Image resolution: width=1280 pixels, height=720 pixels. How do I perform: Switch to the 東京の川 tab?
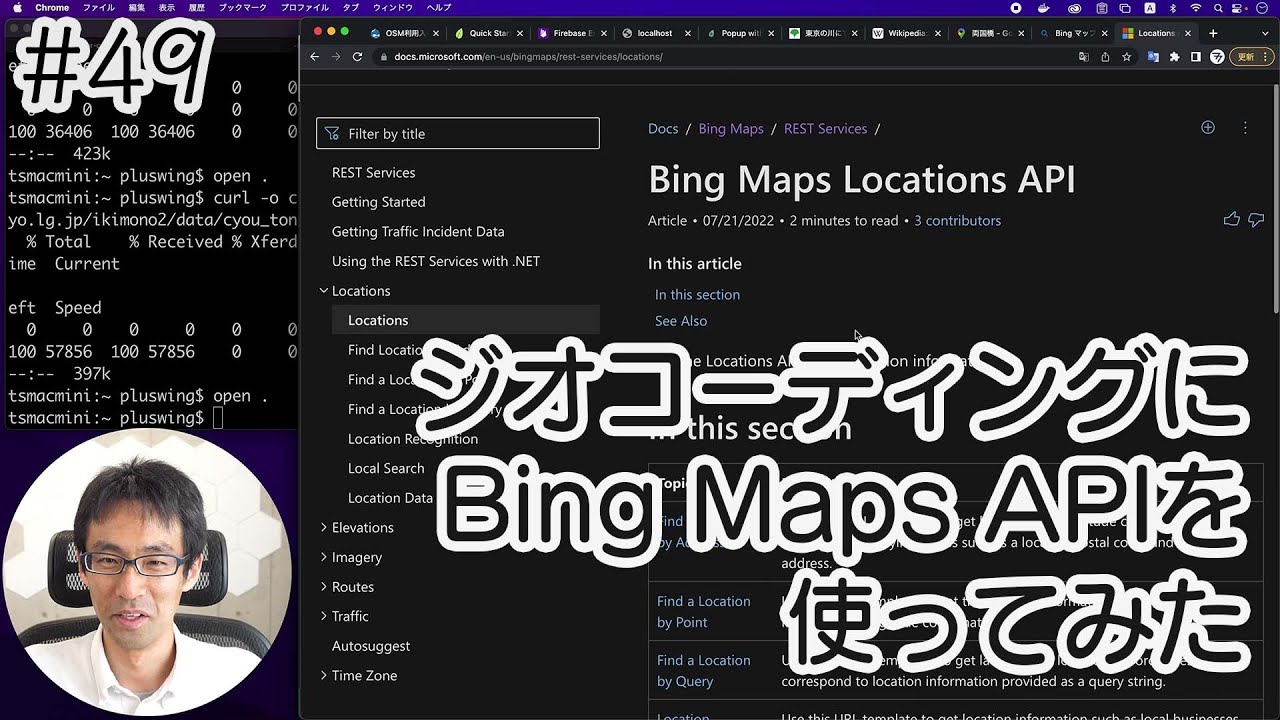click(824, 33)
